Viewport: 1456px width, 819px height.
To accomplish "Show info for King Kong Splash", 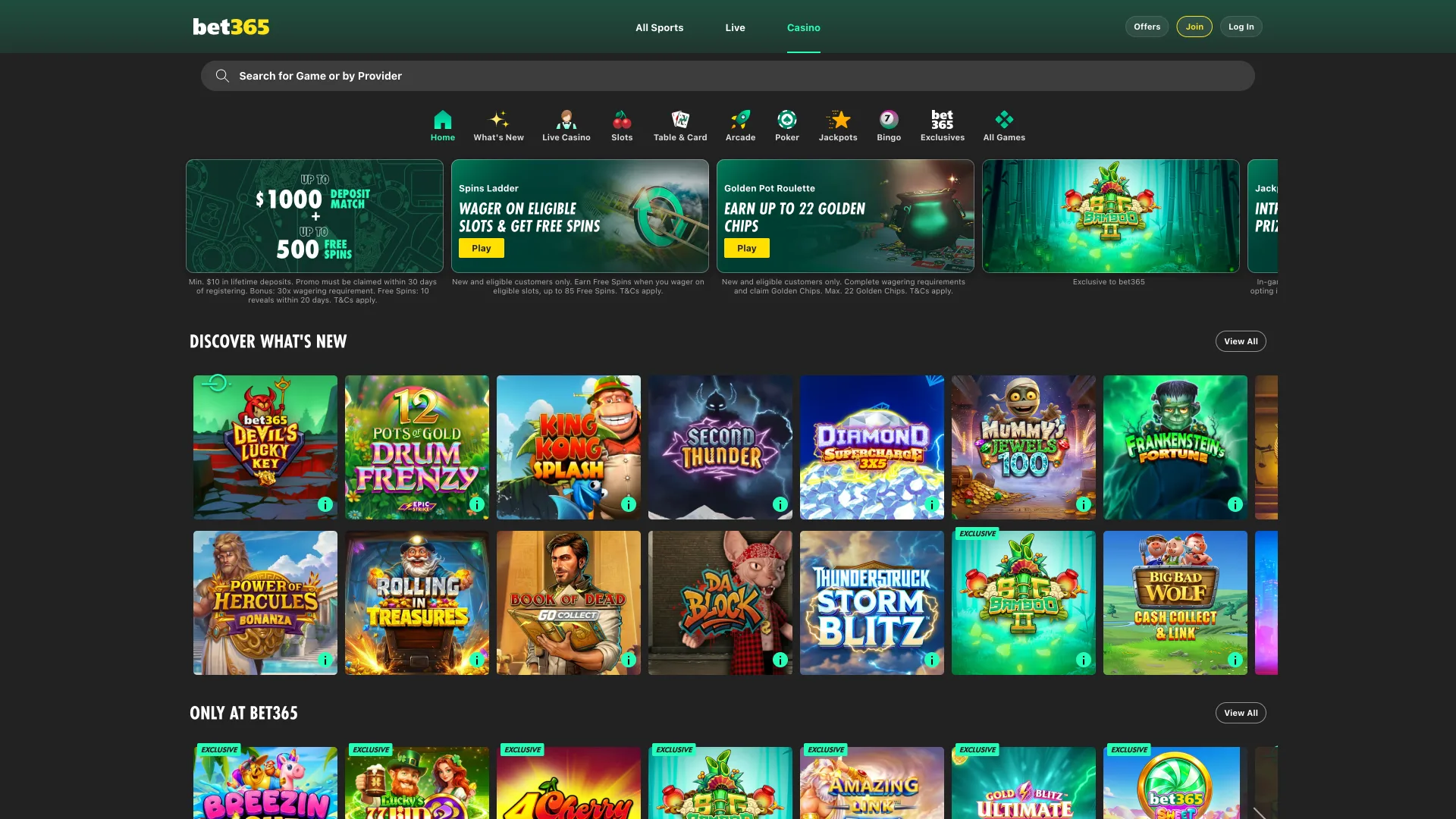I will coord(629,504).
